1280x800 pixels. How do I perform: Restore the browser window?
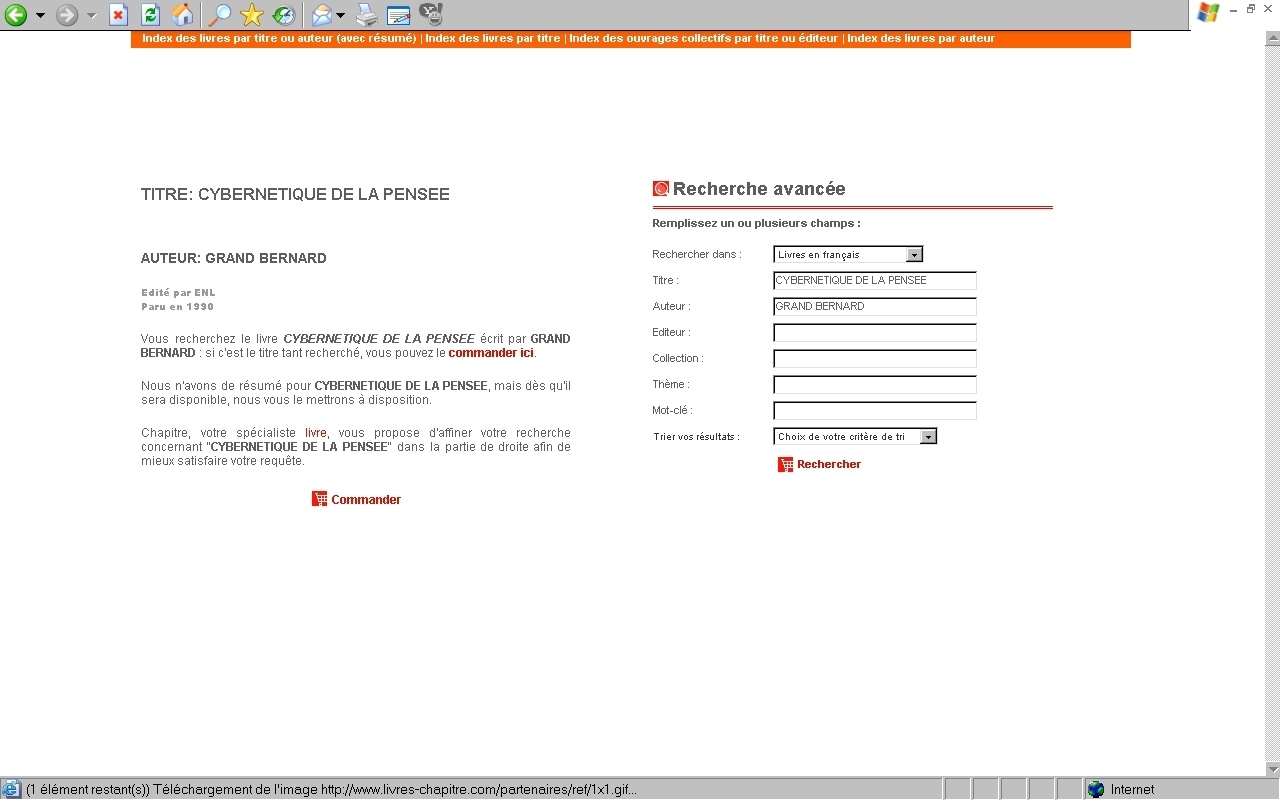(1251, 8)
